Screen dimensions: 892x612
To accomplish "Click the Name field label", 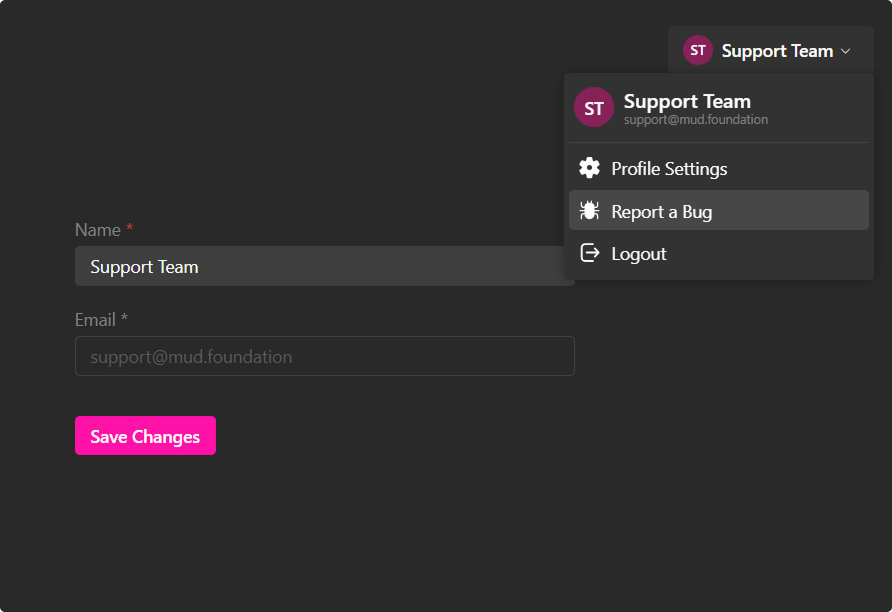I will pos(97,230).
